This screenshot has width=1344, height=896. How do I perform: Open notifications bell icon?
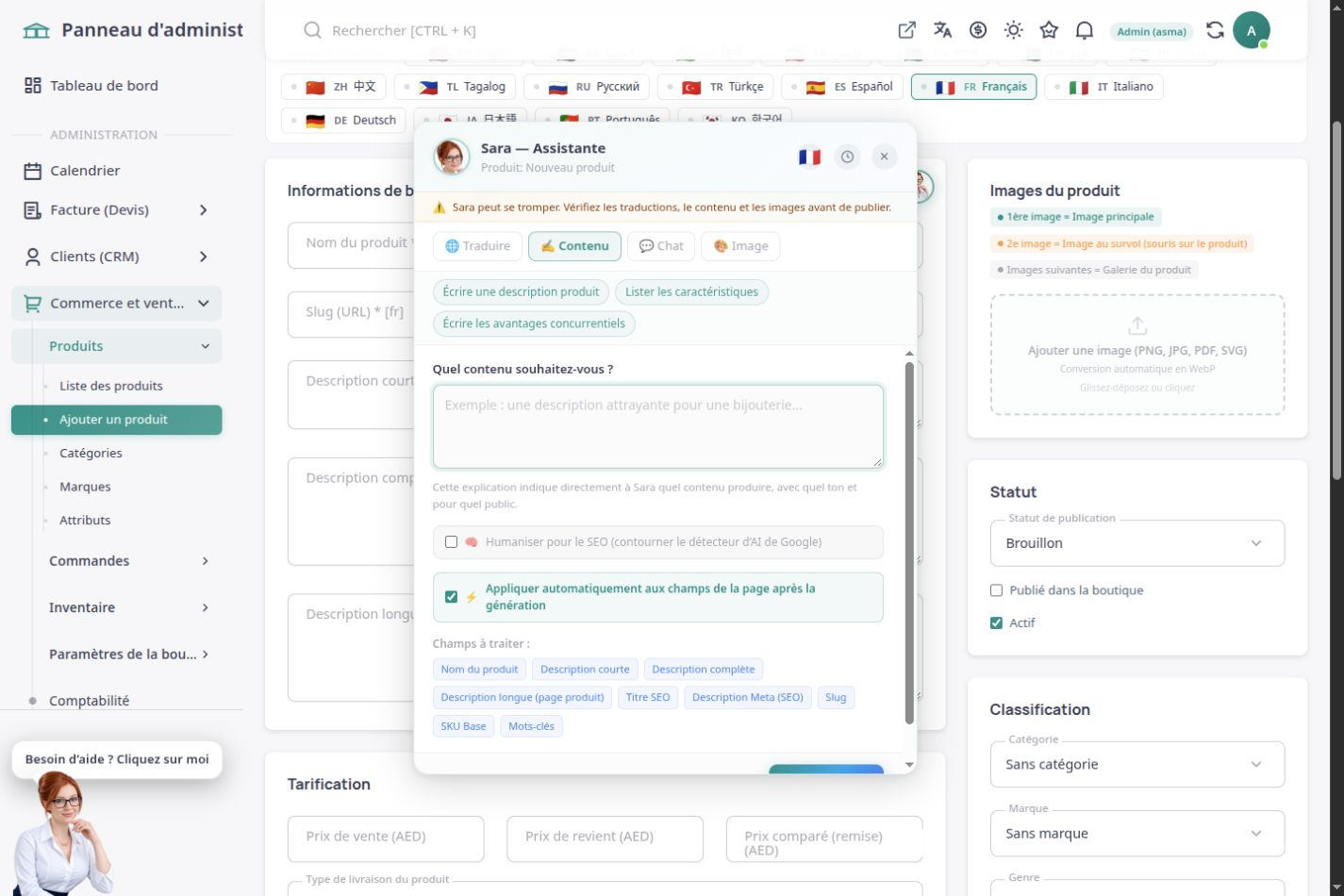coord(1085,30)
